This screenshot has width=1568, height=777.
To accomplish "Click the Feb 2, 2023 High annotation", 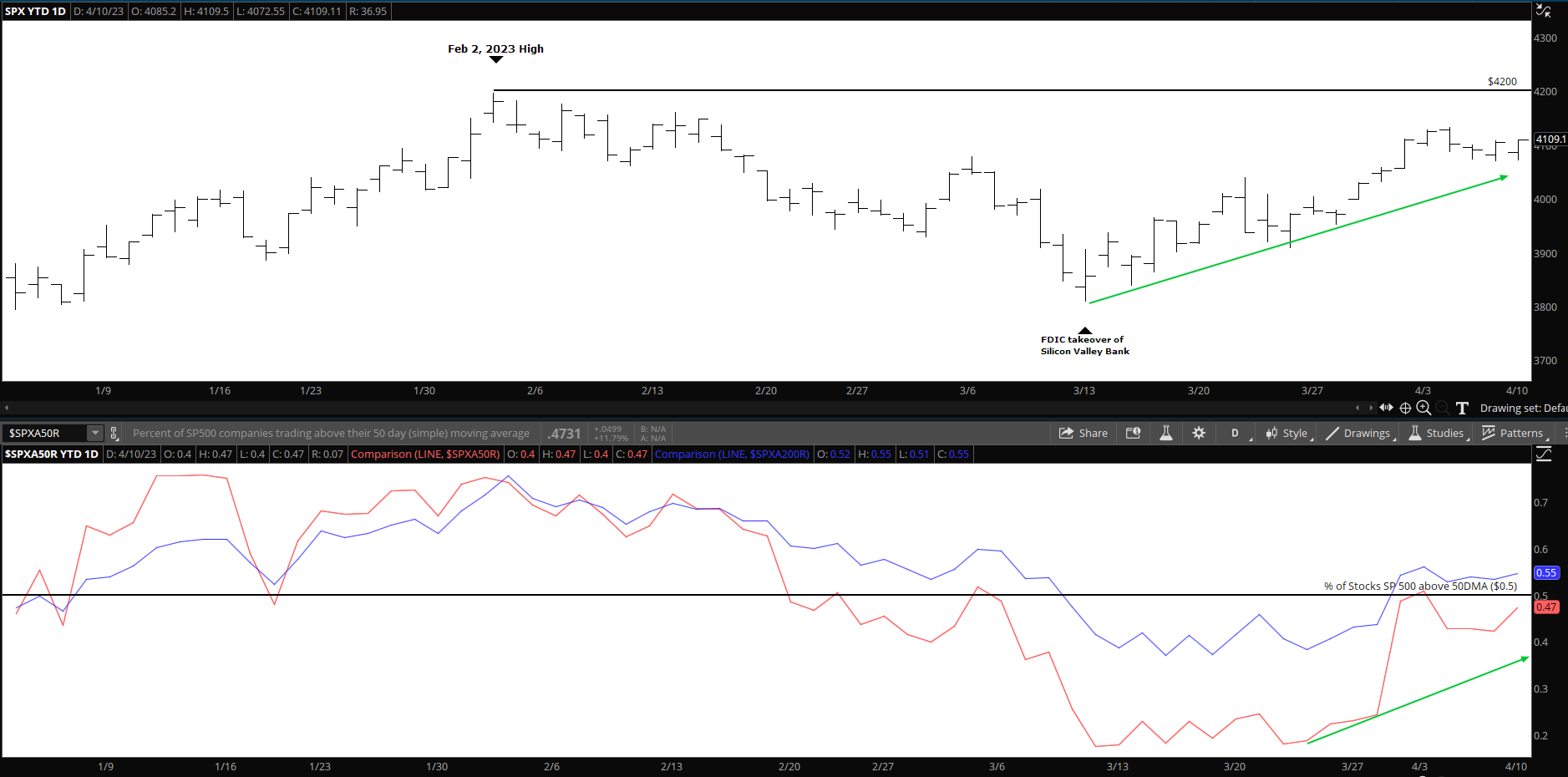I will [495, 48].
